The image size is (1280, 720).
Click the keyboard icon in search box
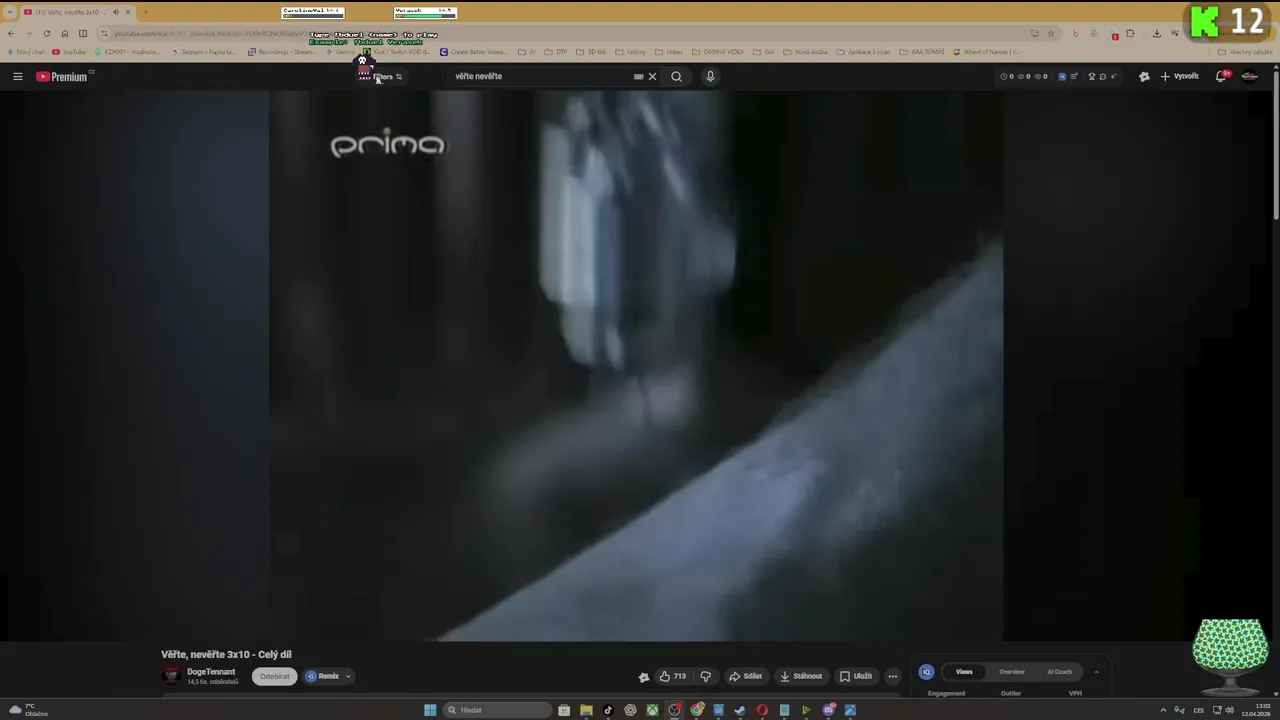coord(638,76)
